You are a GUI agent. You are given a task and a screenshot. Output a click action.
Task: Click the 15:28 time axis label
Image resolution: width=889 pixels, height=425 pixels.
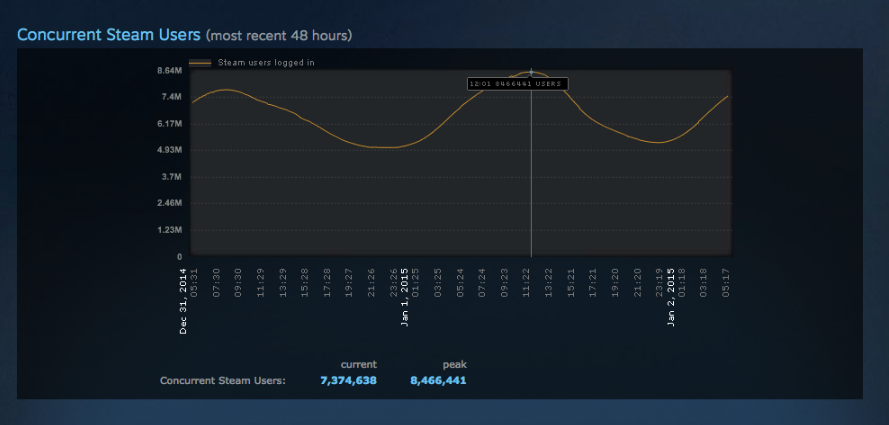[x=304, y=282]
